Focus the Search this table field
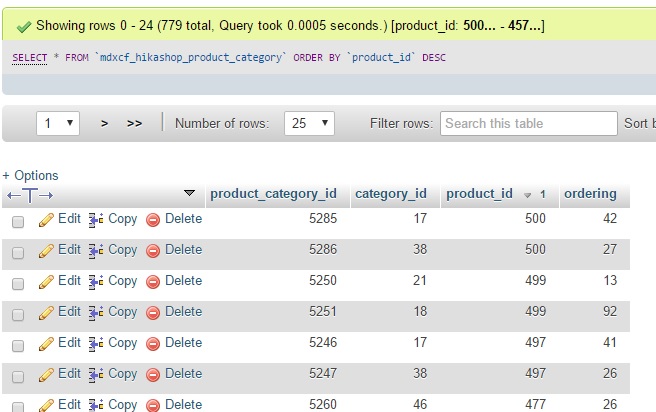 pos(529,123)
